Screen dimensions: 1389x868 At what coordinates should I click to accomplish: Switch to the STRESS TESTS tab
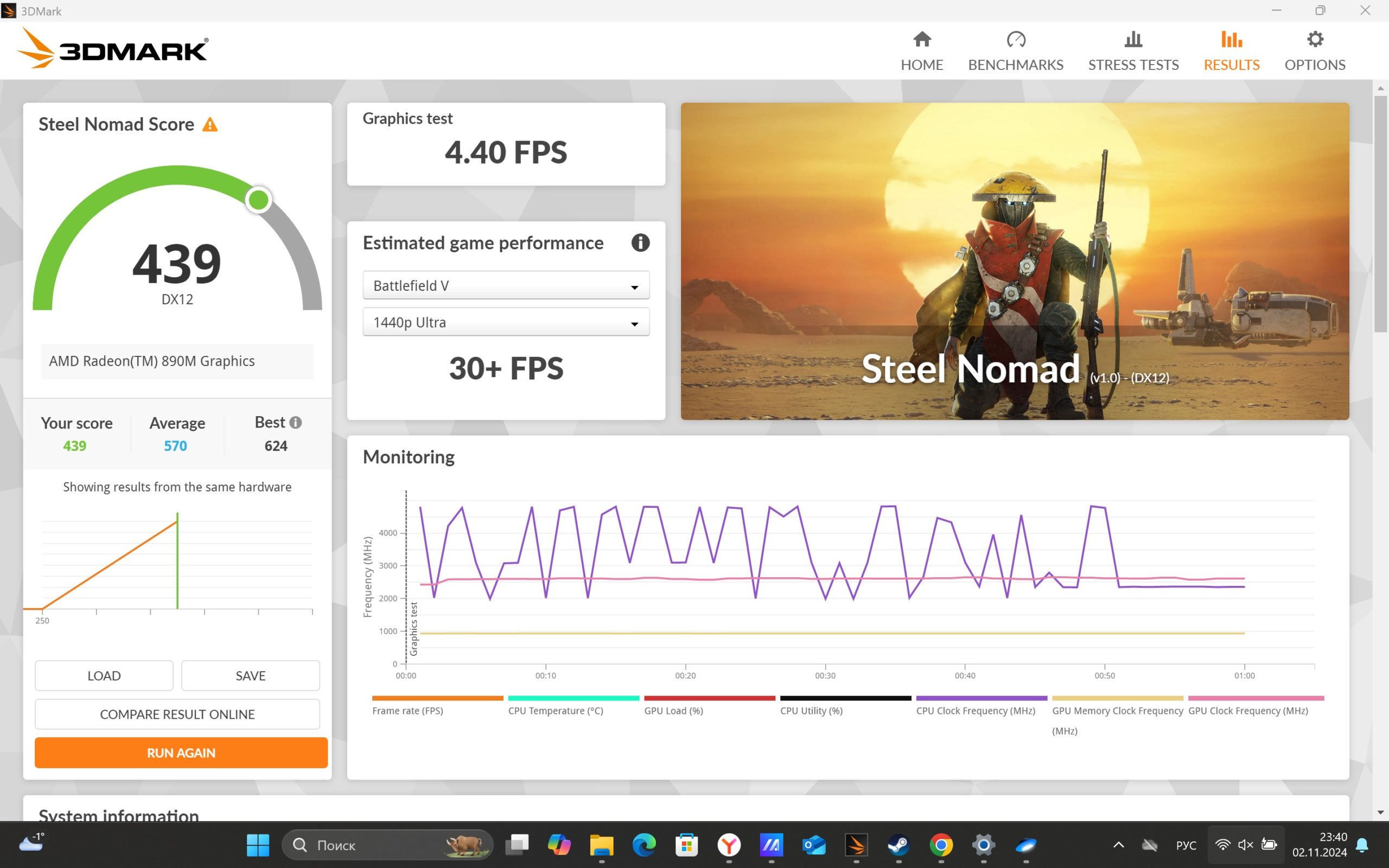1133,51
